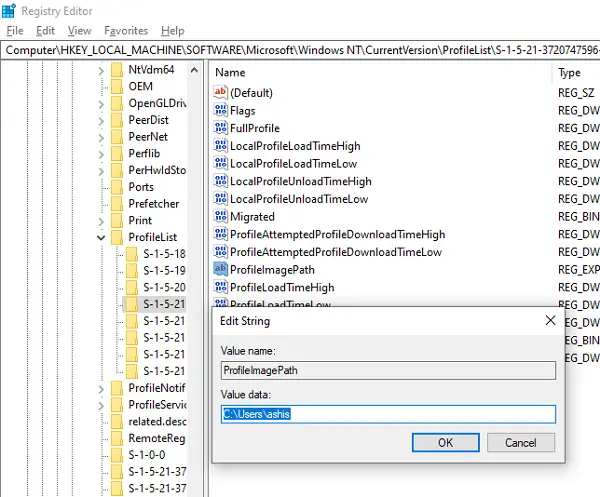The image size is (600, 497).
Task: Open the File menu
Action: pos(15,31)
